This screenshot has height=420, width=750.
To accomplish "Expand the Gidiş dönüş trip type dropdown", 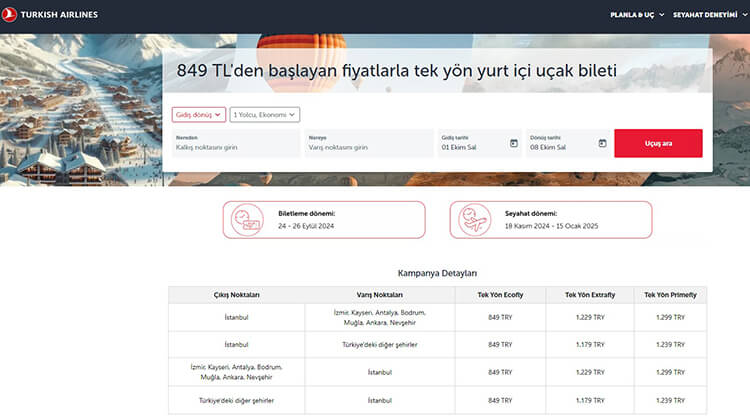I will coord(199,115).
